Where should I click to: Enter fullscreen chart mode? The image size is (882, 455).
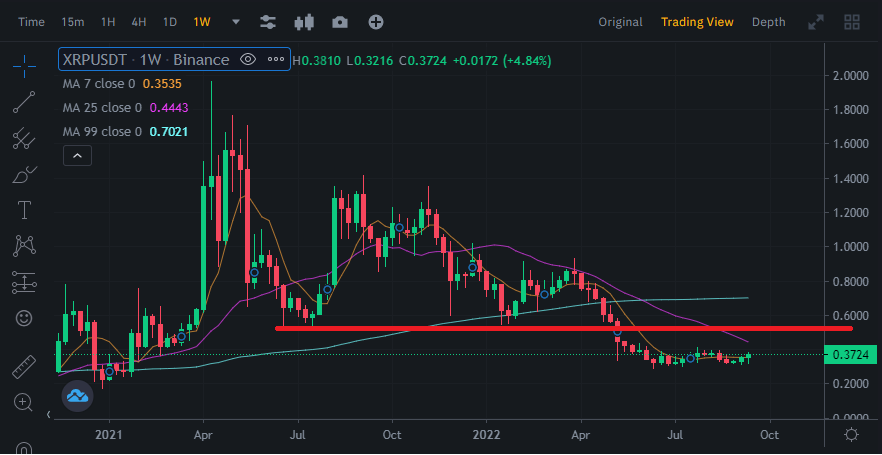(816, 22)
